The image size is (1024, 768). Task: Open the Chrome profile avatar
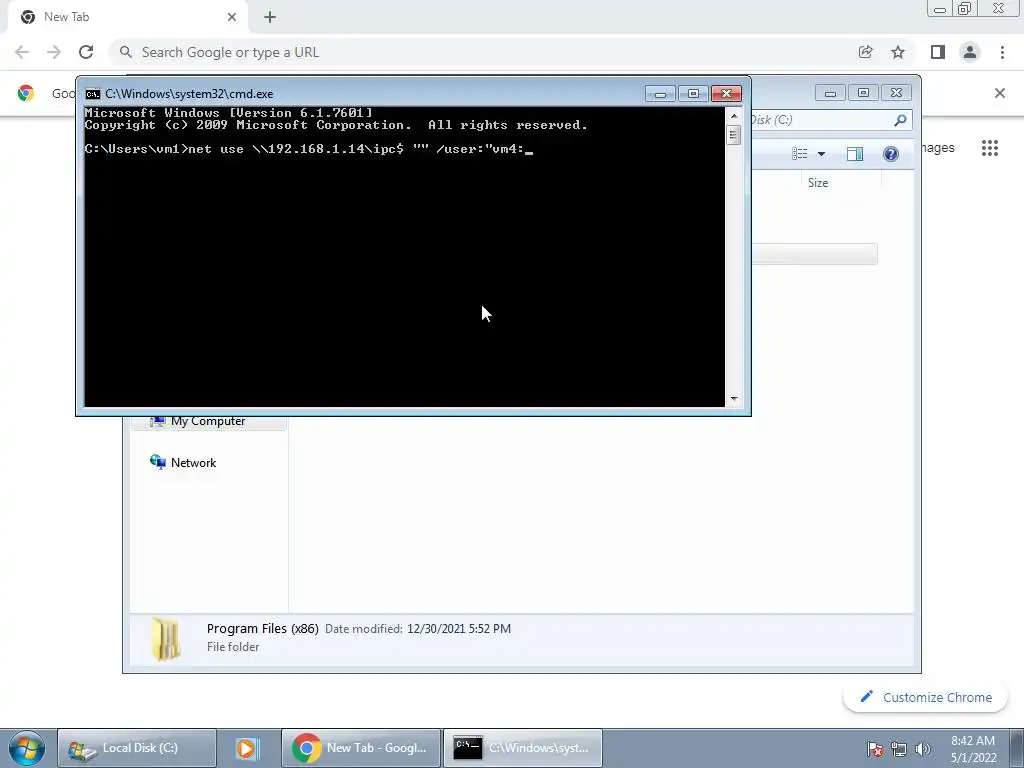(970, 52)
